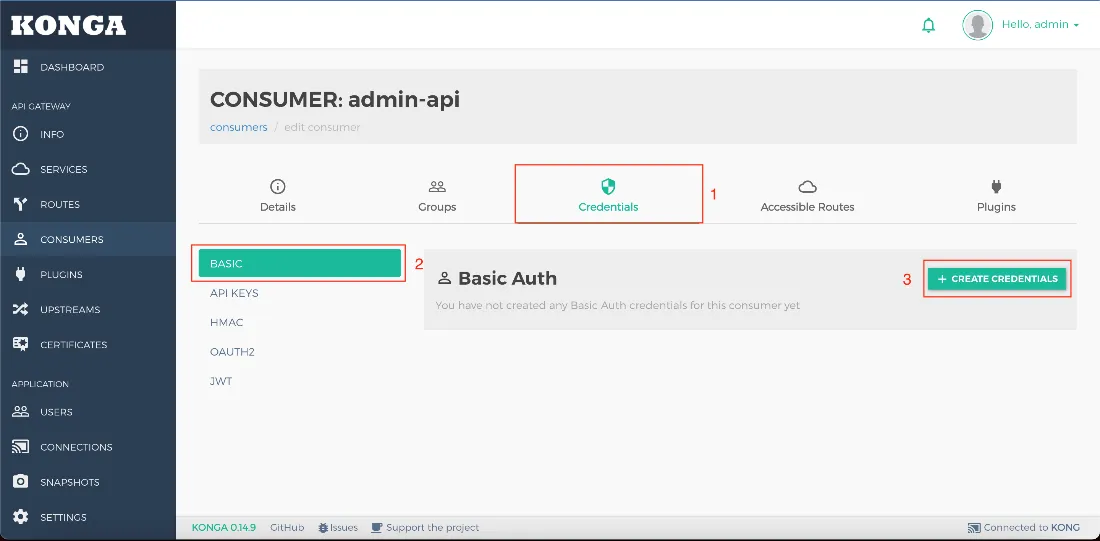Click the KONGA 0.14.9 version link
Image resolution: width=1100 pixels, height=541 pixels.
224,528
